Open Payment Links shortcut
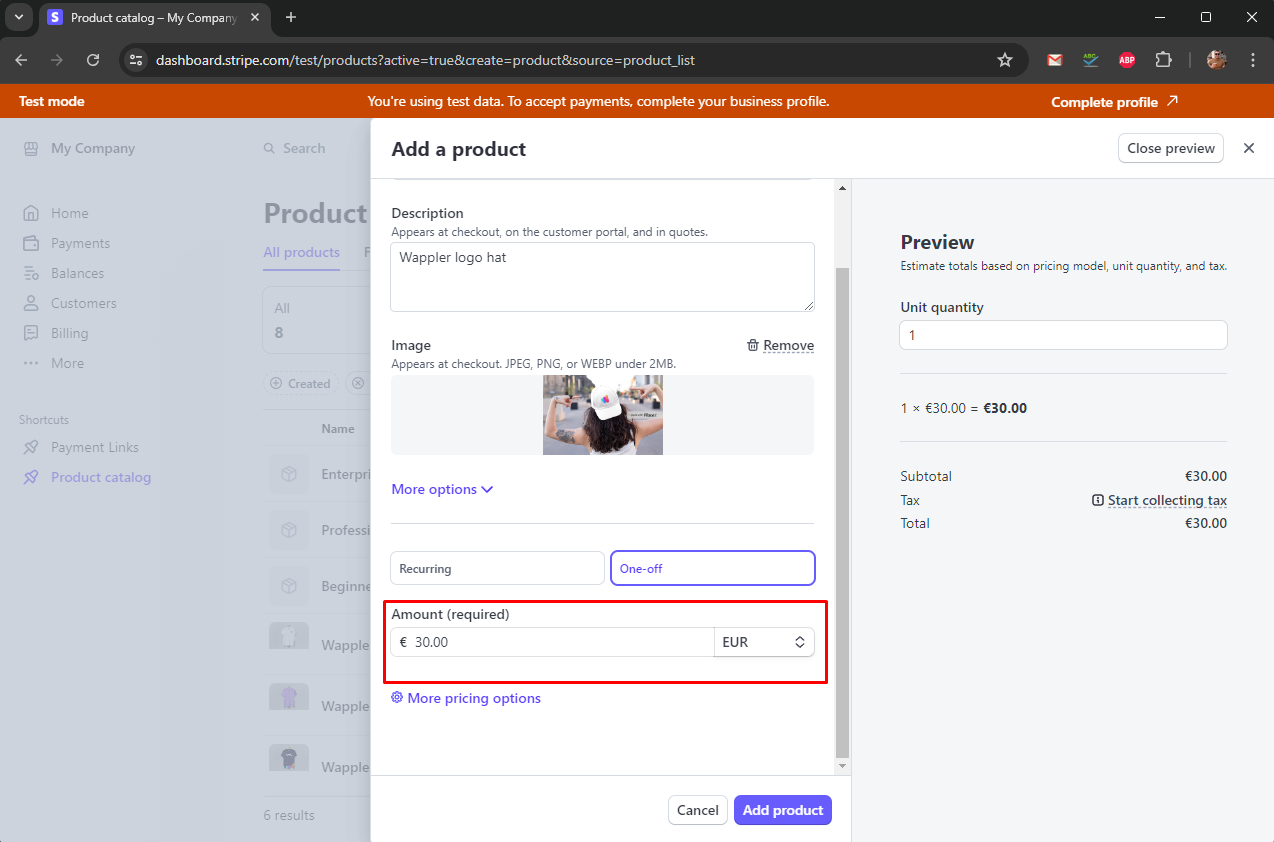This screenshot has height=842, width=1274. coord(94,447)
